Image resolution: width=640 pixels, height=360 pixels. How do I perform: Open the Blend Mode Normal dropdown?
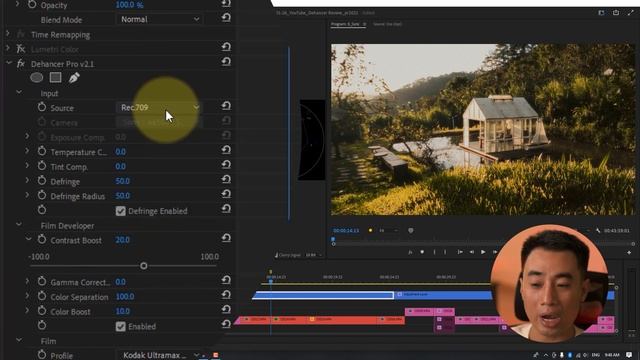(160, 19)
